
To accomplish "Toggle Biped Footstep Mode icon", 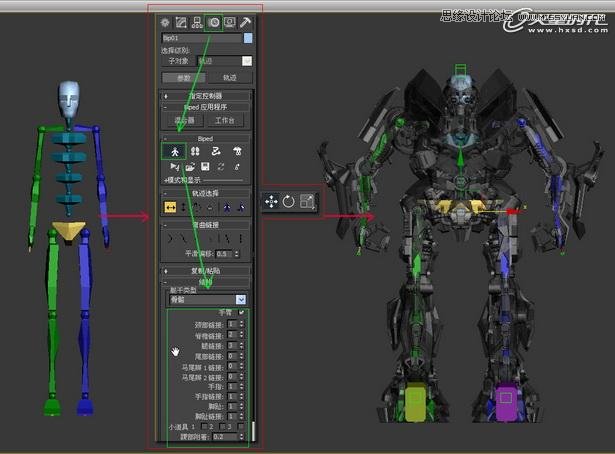I will pyautogui.click(x=195, y=151).
